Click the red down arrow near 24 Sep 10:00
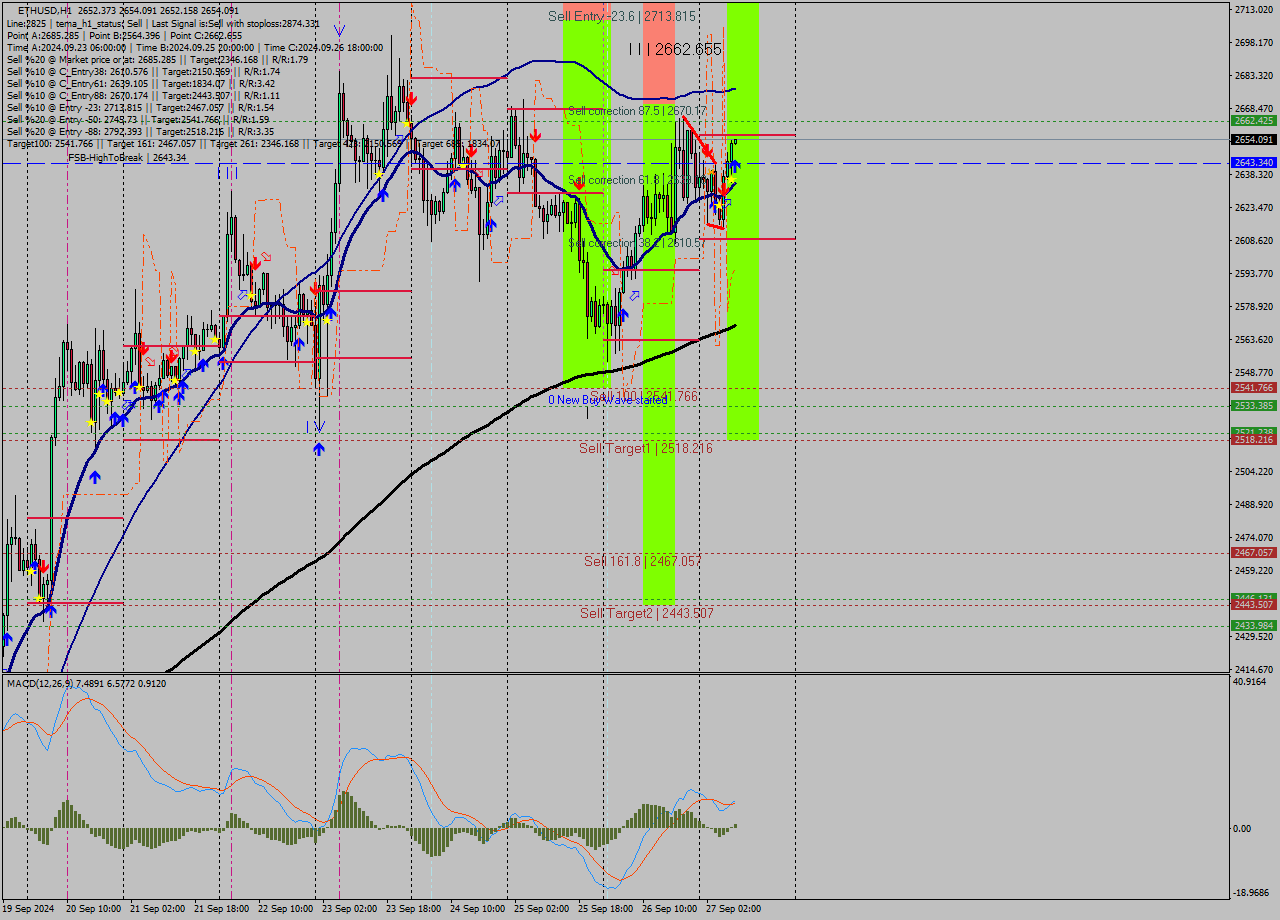Image resolution: width=1280 pixels, height=920 pixels. pos(471,152)
